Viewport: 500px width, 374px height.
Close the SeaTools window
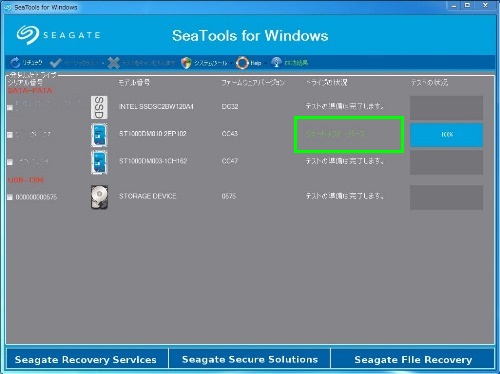point(485,5)
